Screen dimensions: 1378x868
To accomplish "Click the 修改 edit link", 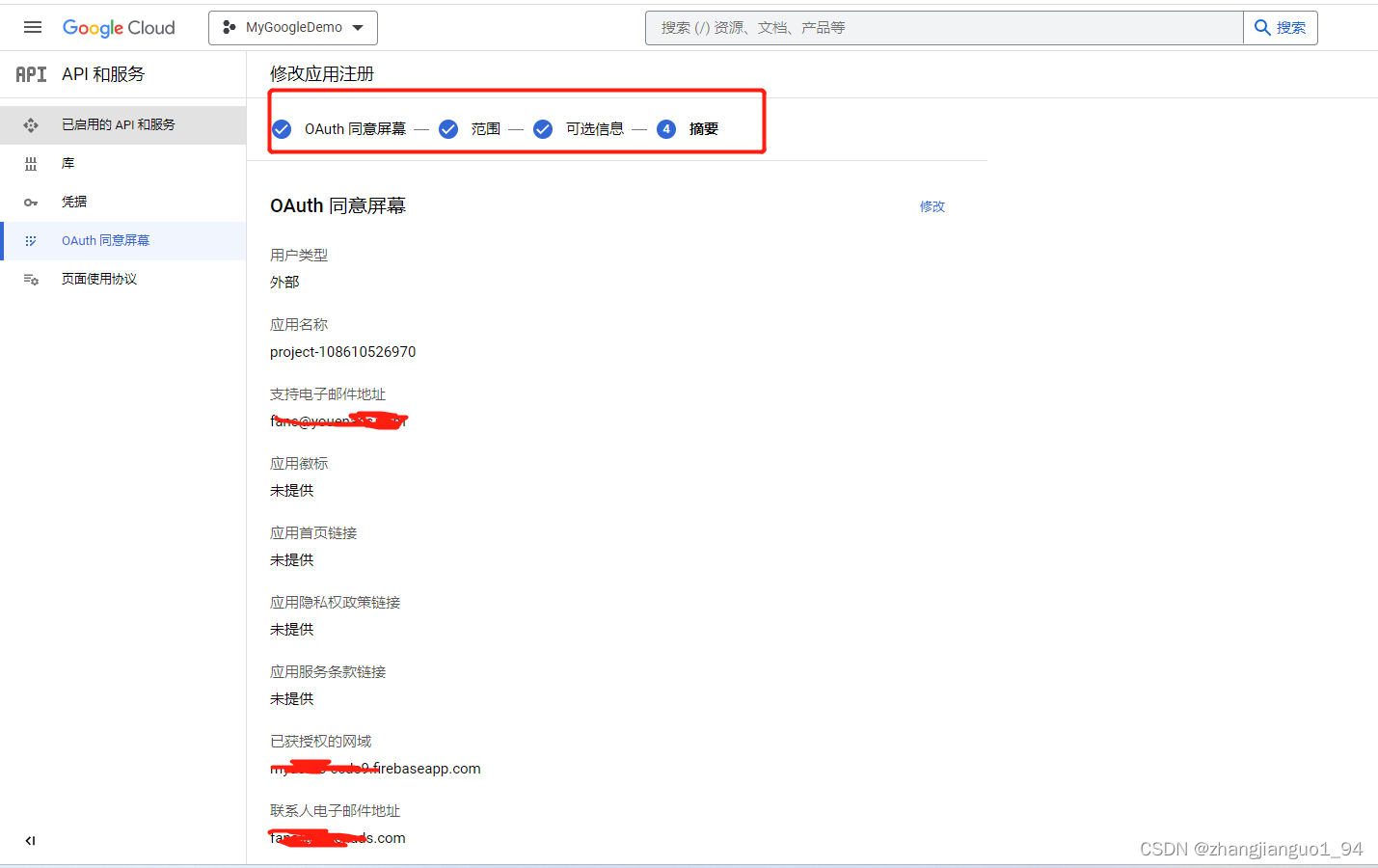I will [932, 205].
